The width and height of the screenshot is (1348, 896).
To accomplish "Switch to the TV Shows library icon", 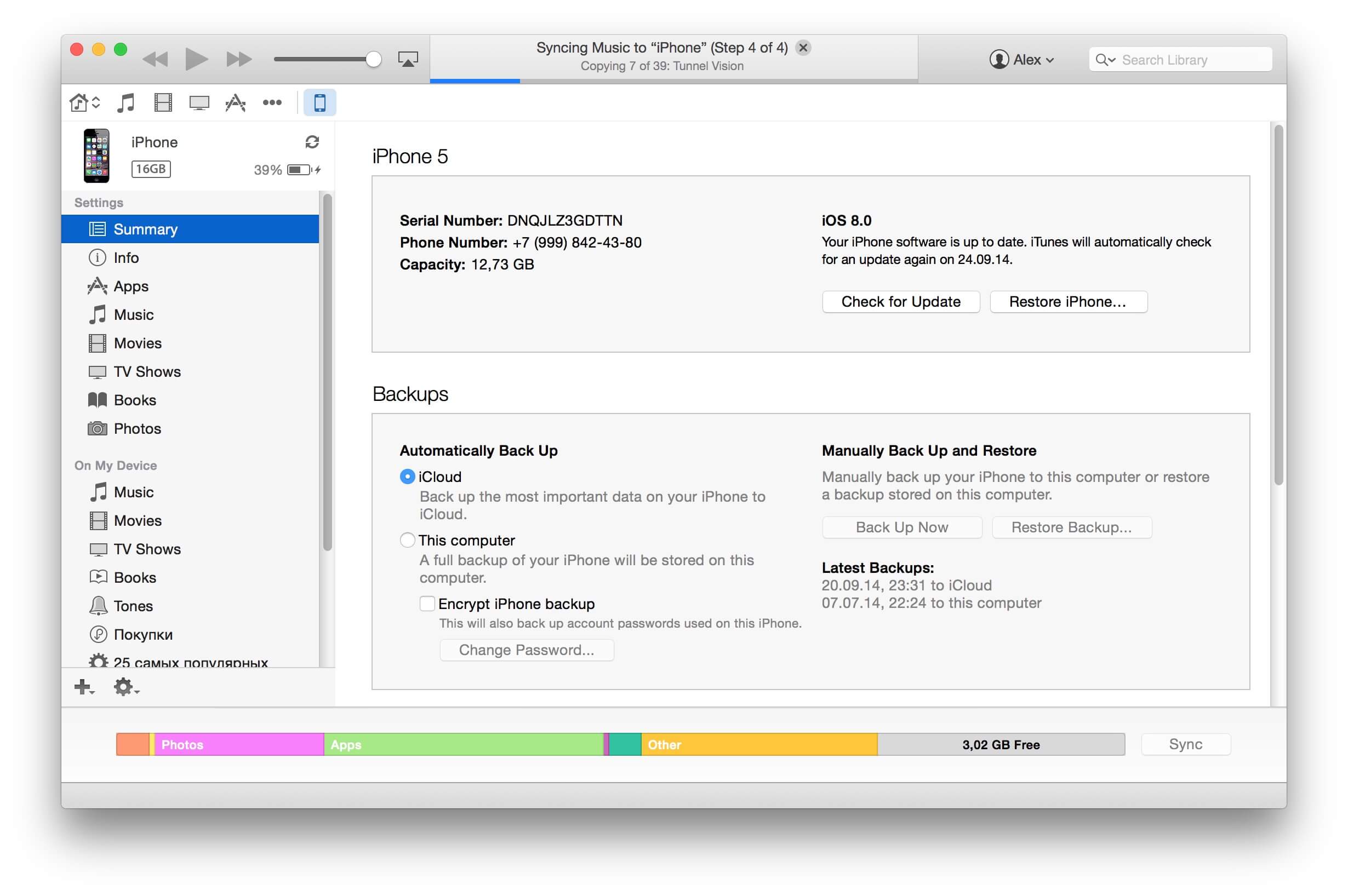I will (199, 103).
